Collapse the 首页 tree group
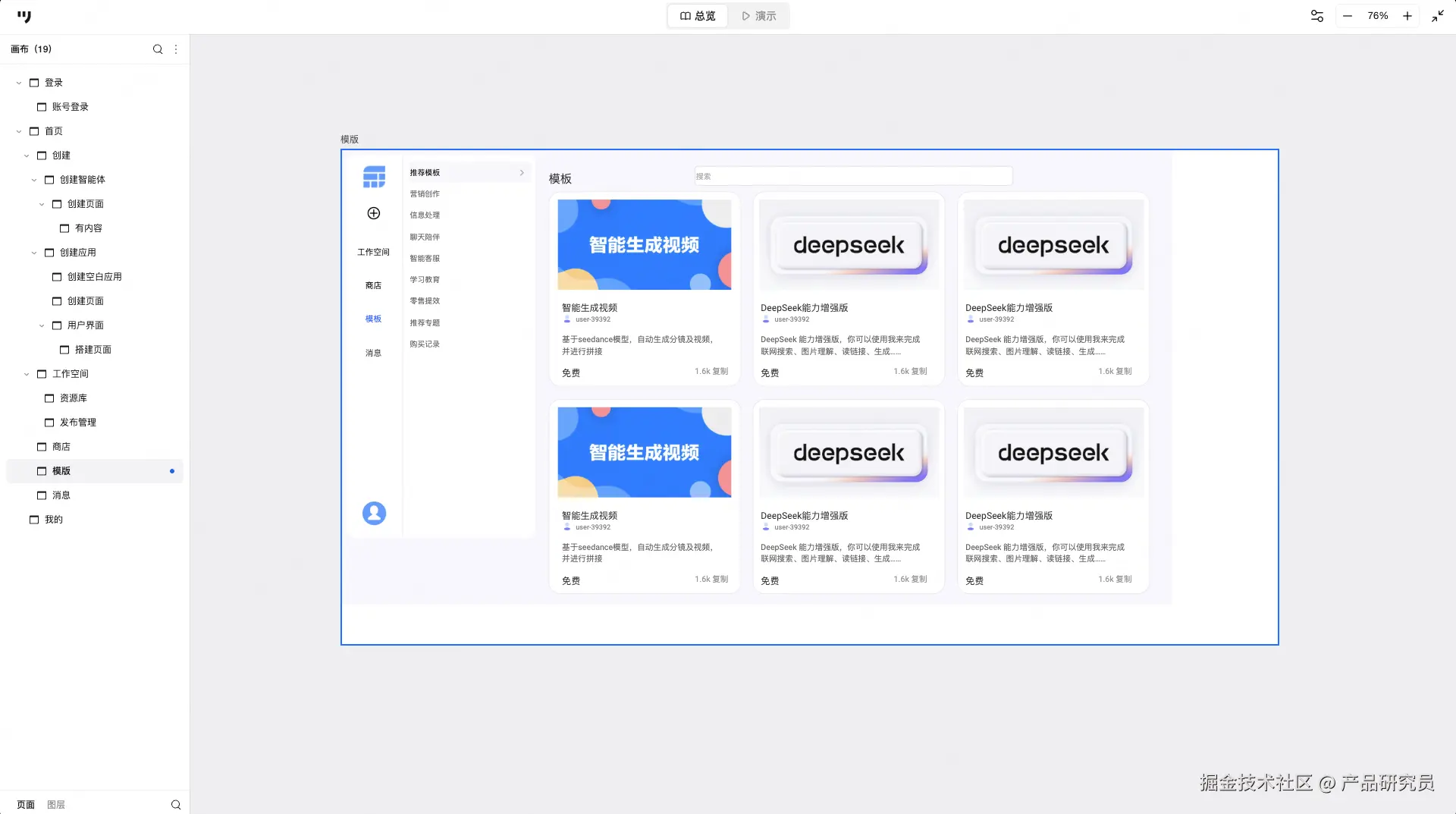1456x814 pixels. click(19, 131)
